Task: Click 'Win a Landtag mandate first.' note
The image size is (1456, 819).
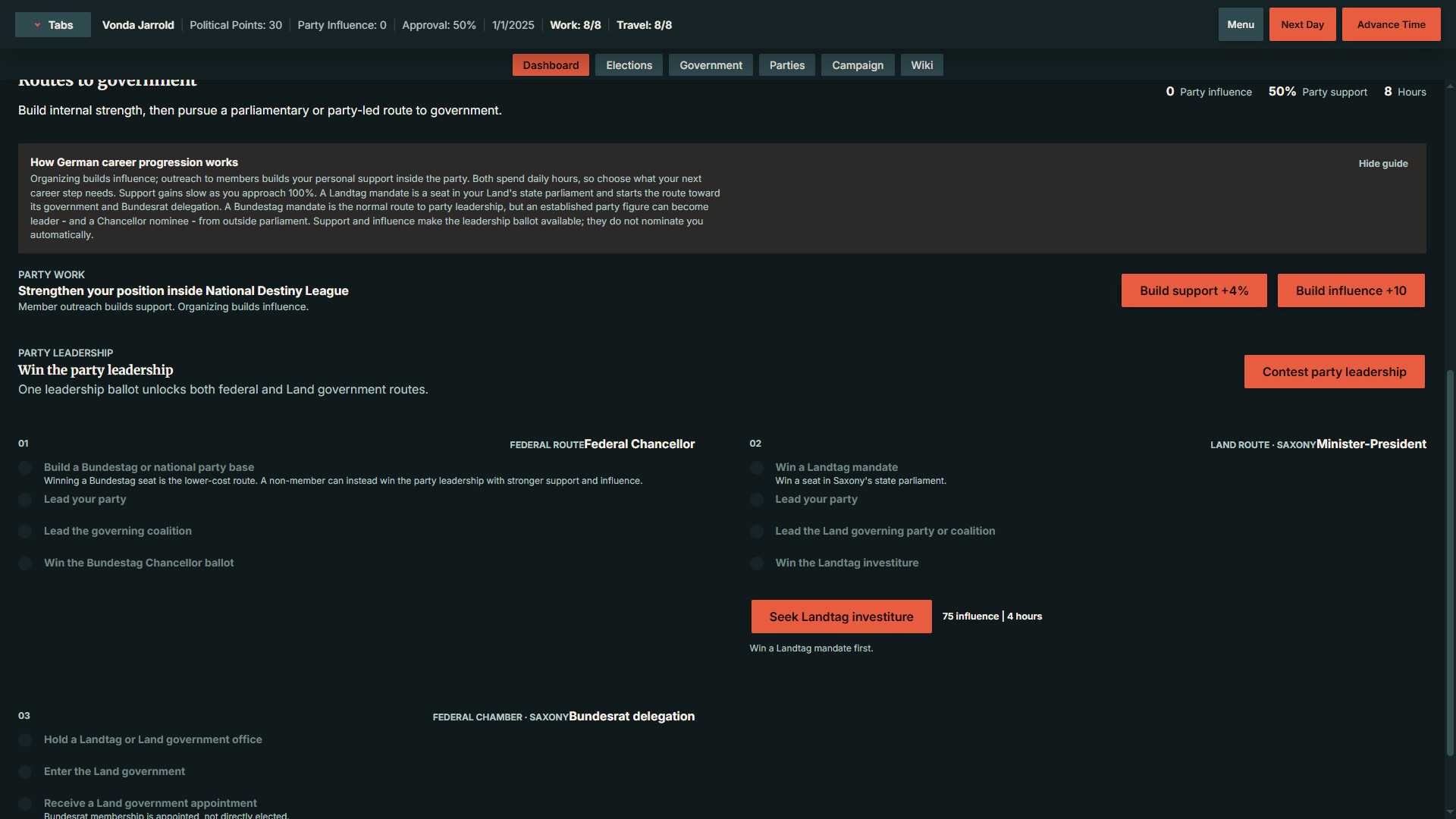Action: 811,648
